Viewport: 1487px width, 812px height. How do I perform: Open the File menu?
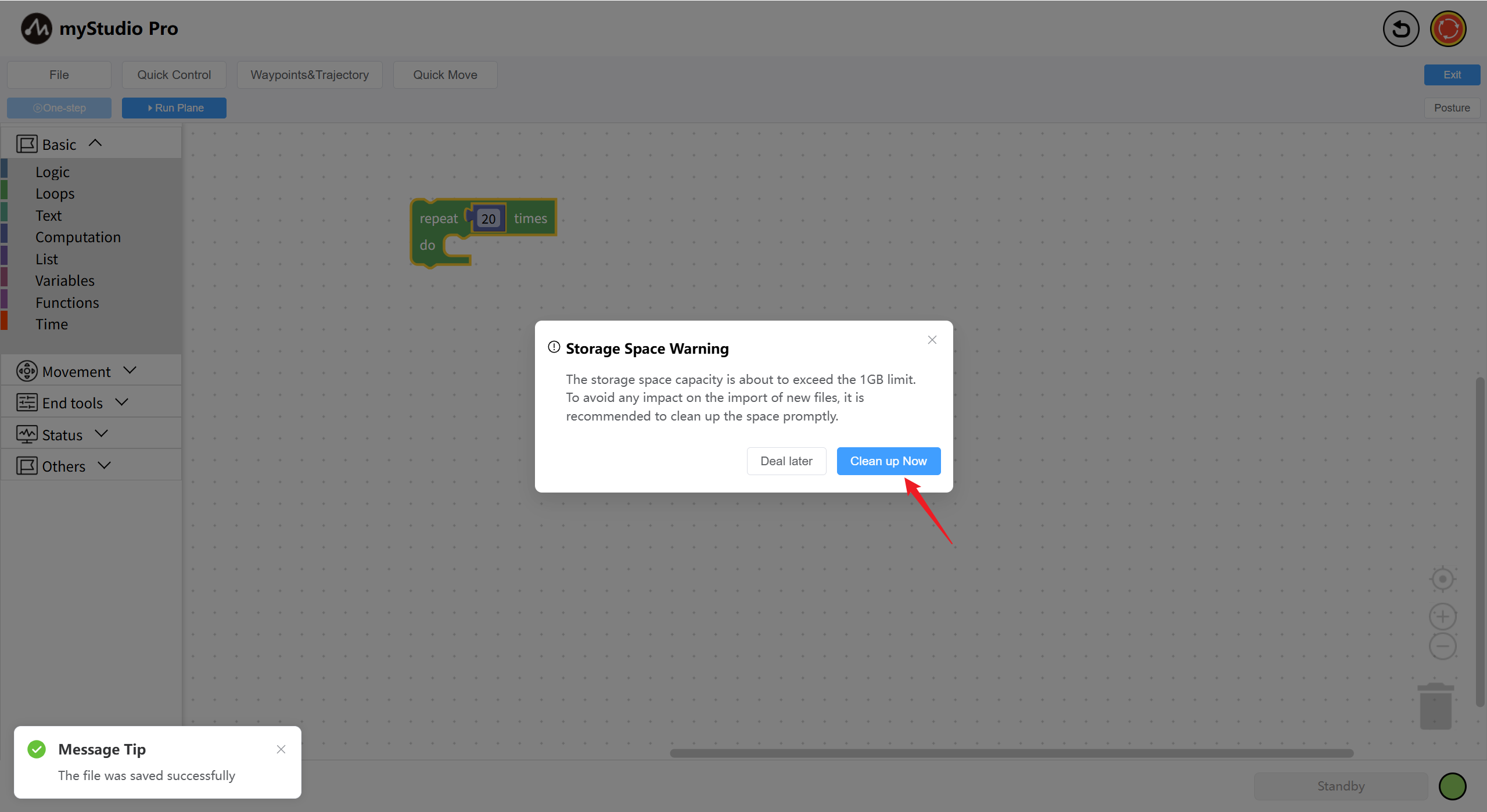pos(59,75)
